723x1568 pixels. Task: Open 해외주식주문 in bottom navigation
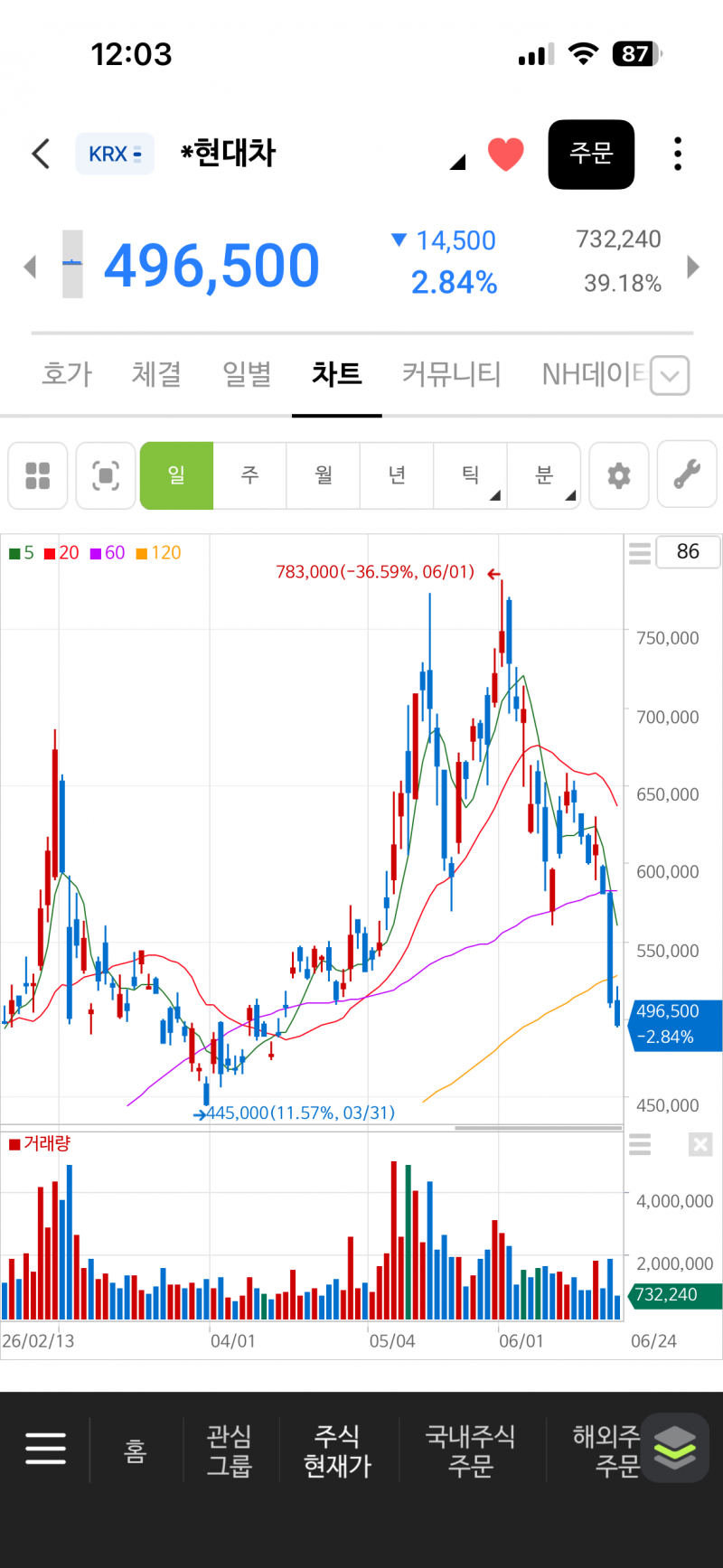(607, 1451)
